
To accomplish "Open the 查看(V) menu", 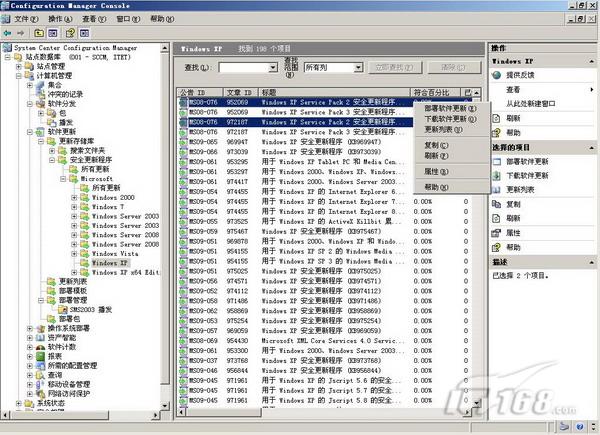I will pyautogui.click(x=94, y=19).
